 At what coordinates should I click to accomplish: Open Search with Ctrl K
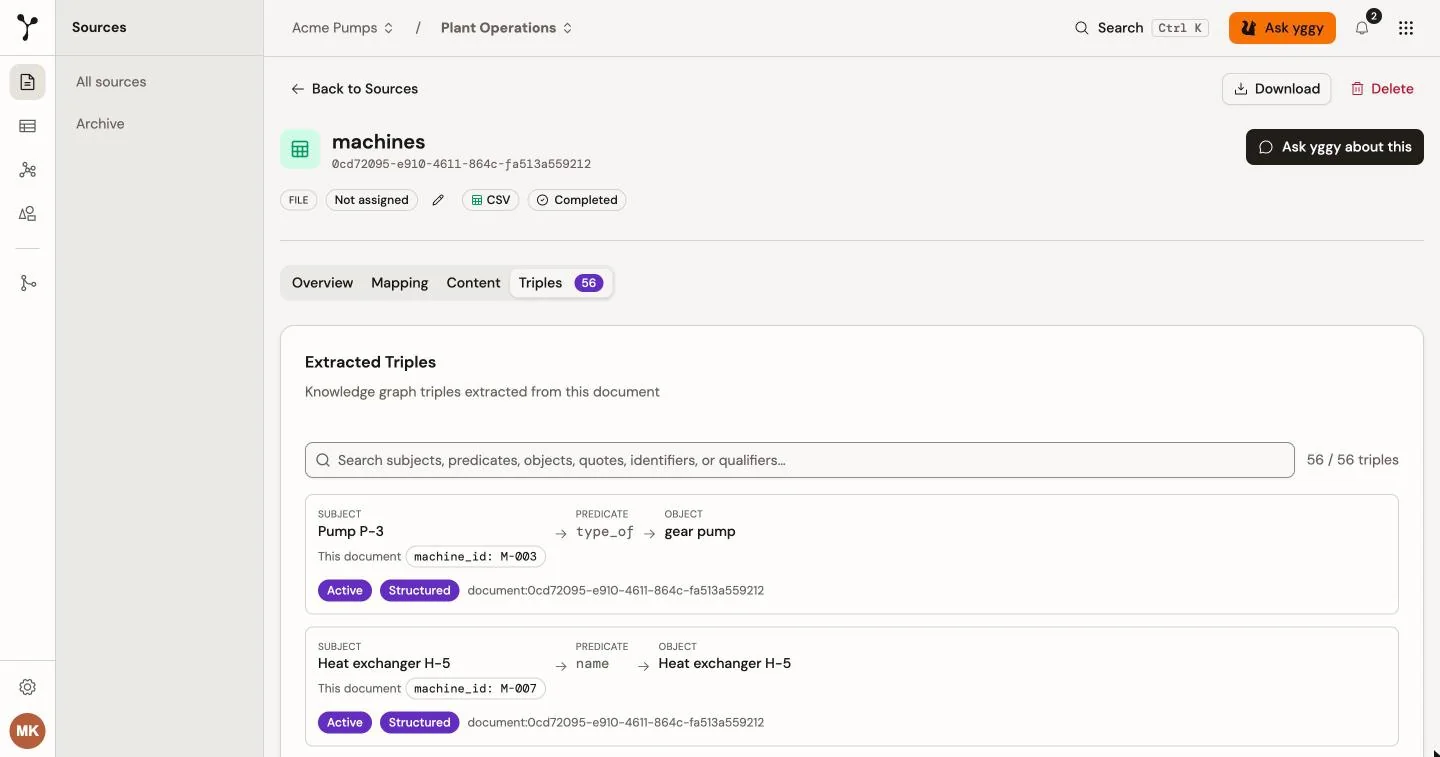(x=1142, y=28)
